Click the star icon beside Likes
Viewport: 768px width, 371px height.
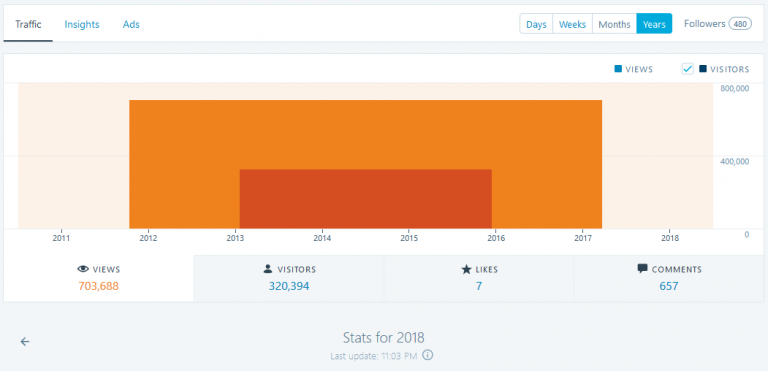click(466, 269)
